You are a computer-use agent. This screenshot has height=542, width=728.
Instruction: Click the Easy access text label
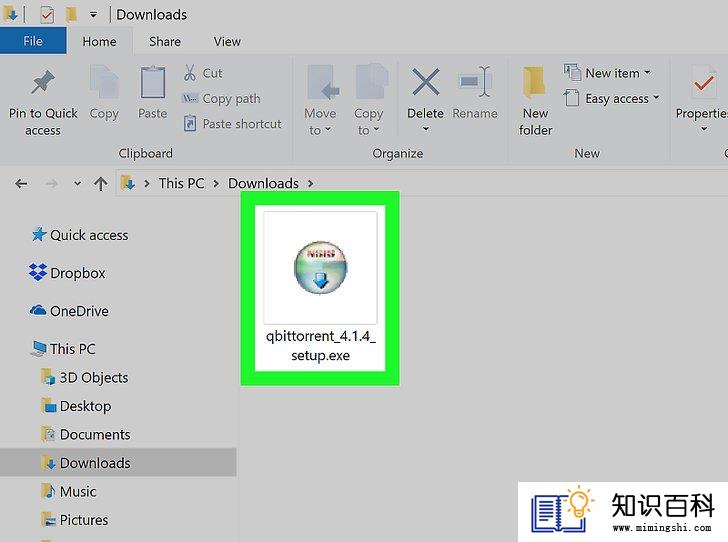click(x=617, y=98)
